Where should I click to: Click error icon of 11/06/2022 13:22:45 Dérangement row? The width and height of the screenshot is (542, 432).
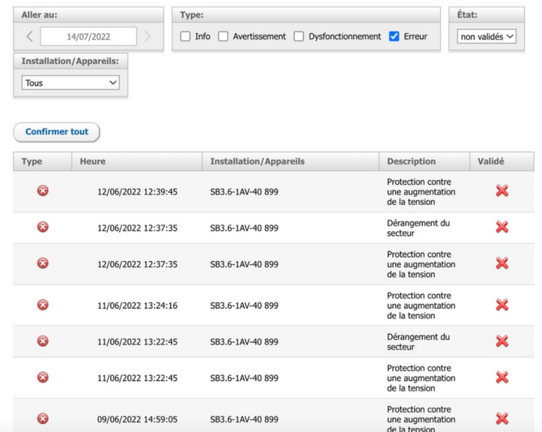(43, 341)
